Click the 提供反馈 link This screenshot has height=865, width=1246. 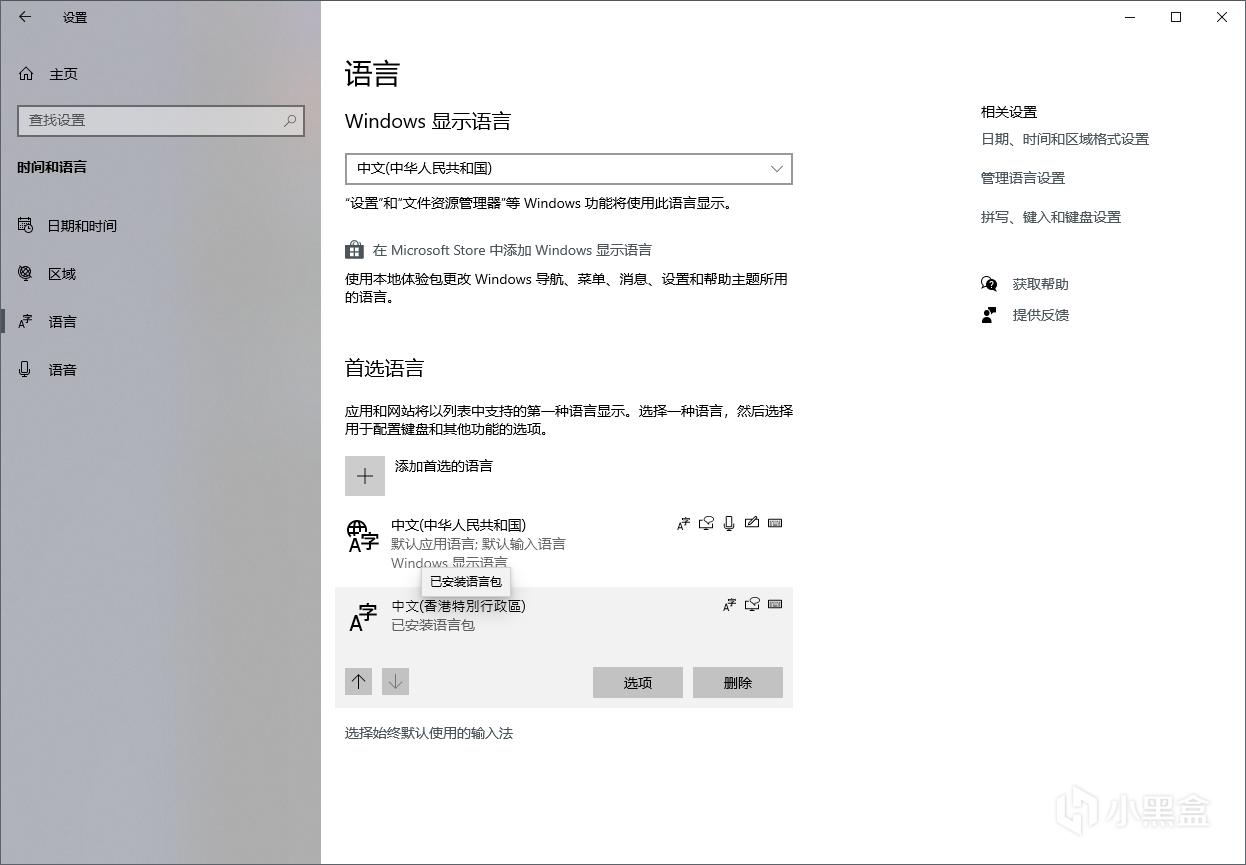pos(1041,315)
